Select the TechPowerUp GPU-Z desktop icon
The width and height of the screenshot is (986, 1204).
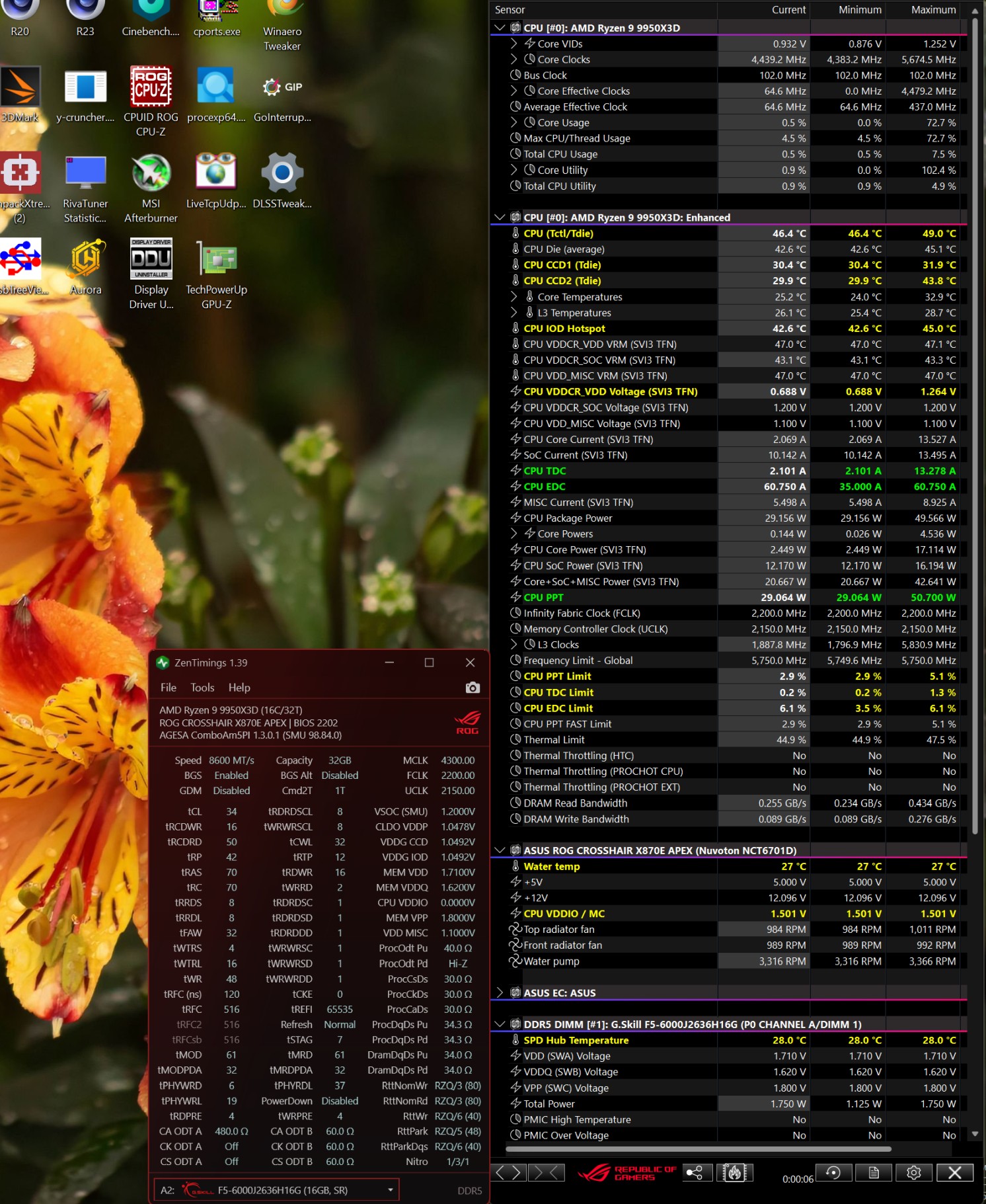pyautogui.click(x=216, y=274)
